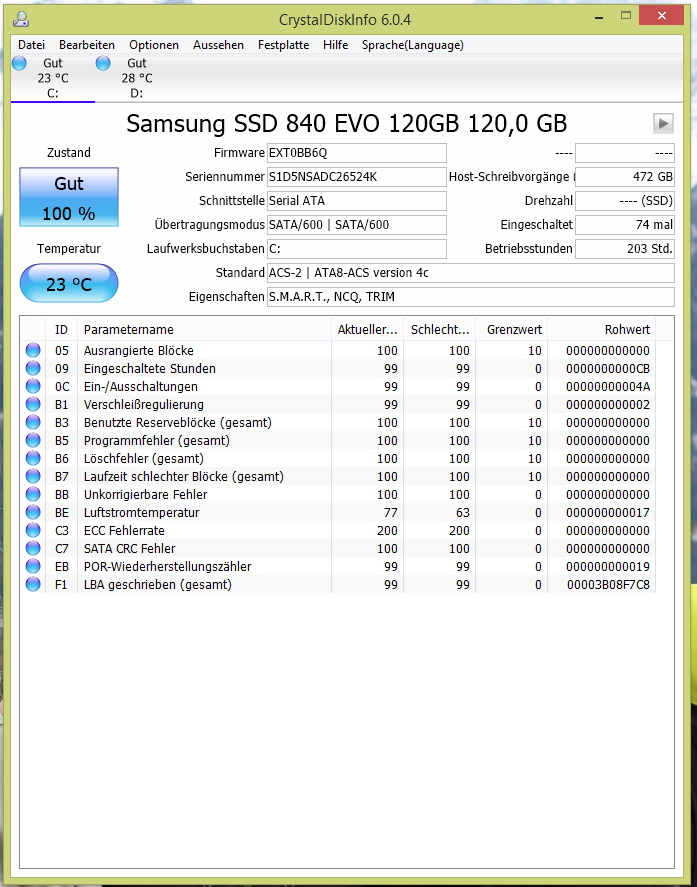The image size is (697, 887).
Task: Click the Firmware field EXT0BB6Q
Action: click(x=356, y=153)
